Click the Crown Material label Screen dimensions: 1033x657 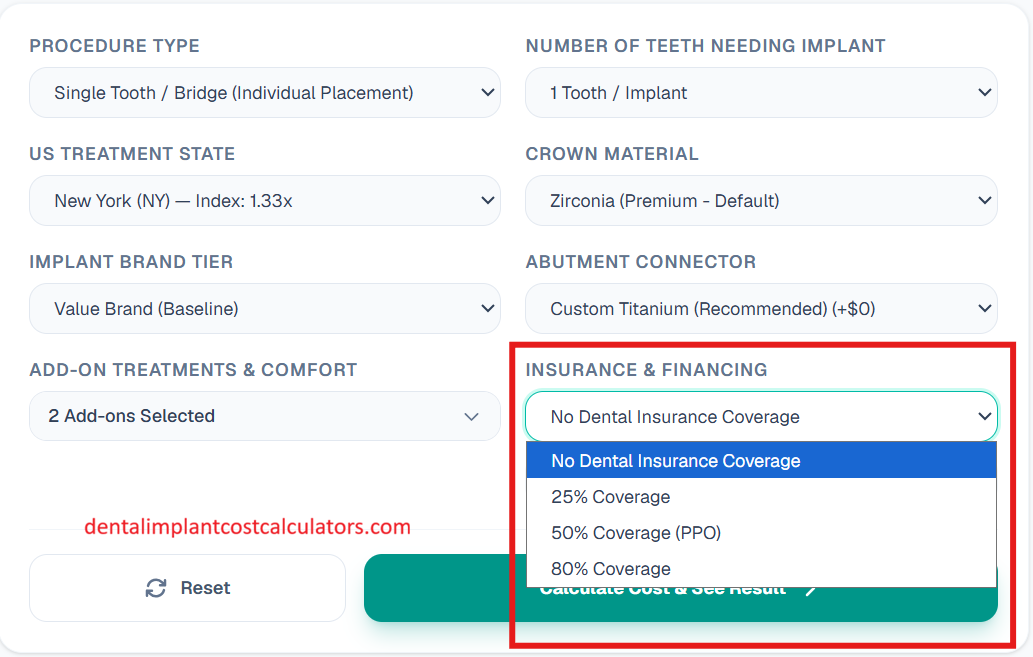click(612, 154)
